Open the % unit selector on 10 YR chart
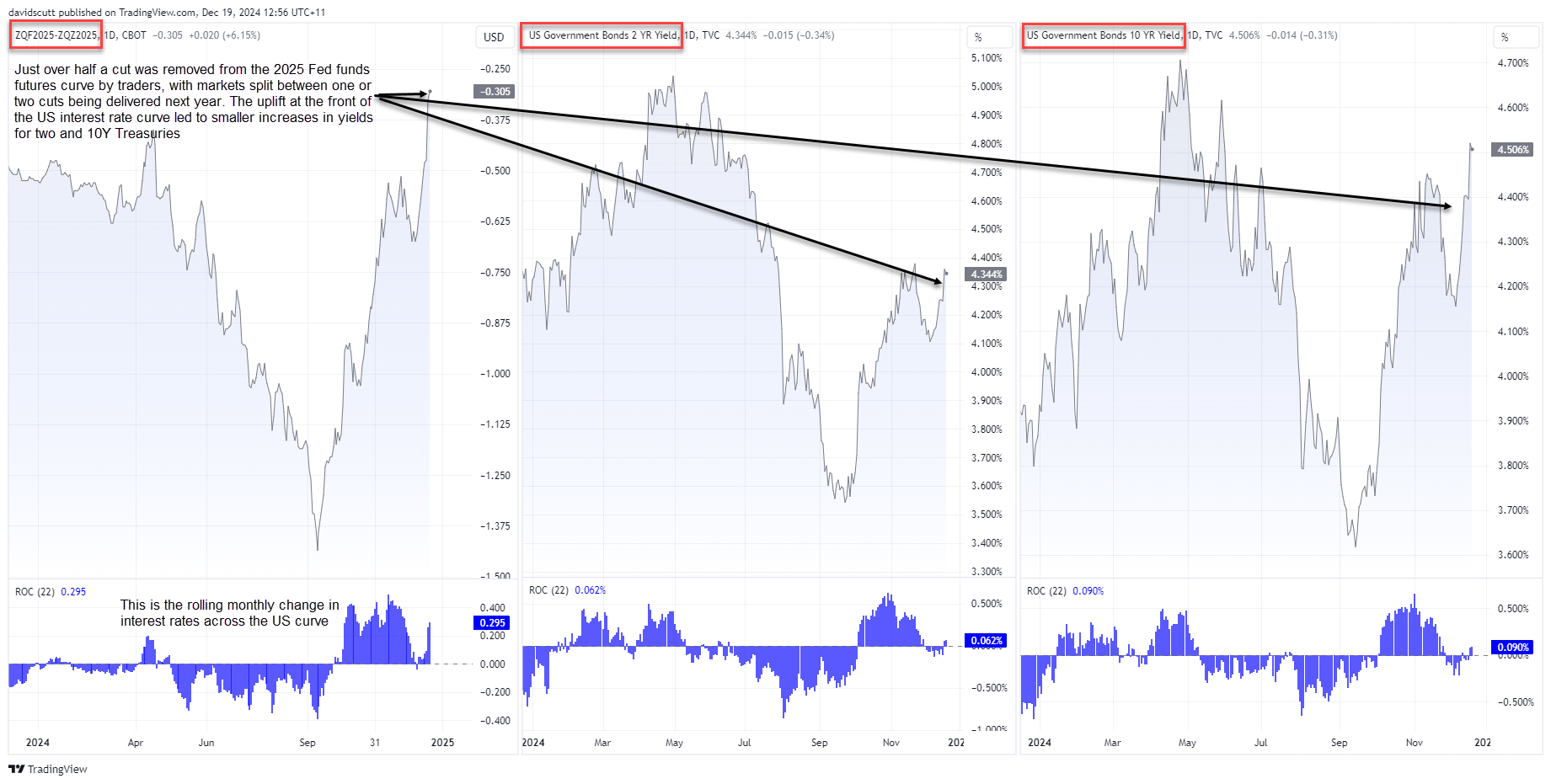Screen dimensions: 1551x784 pyautogui.click(x=1515, y=37)
